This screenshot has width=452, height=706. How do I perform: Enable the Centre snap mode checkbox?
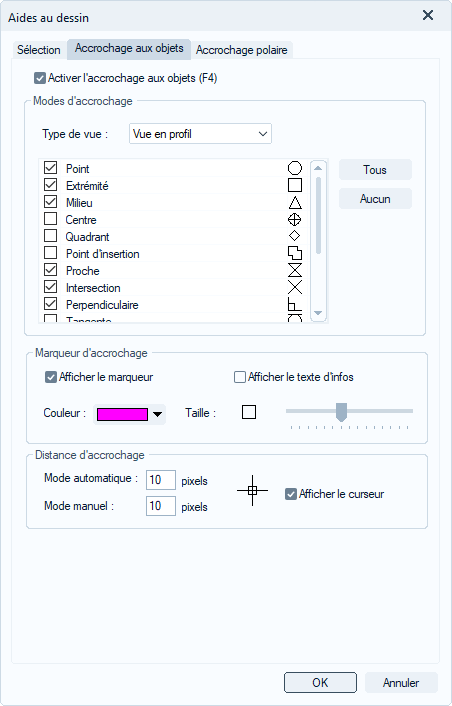point(50,219)
